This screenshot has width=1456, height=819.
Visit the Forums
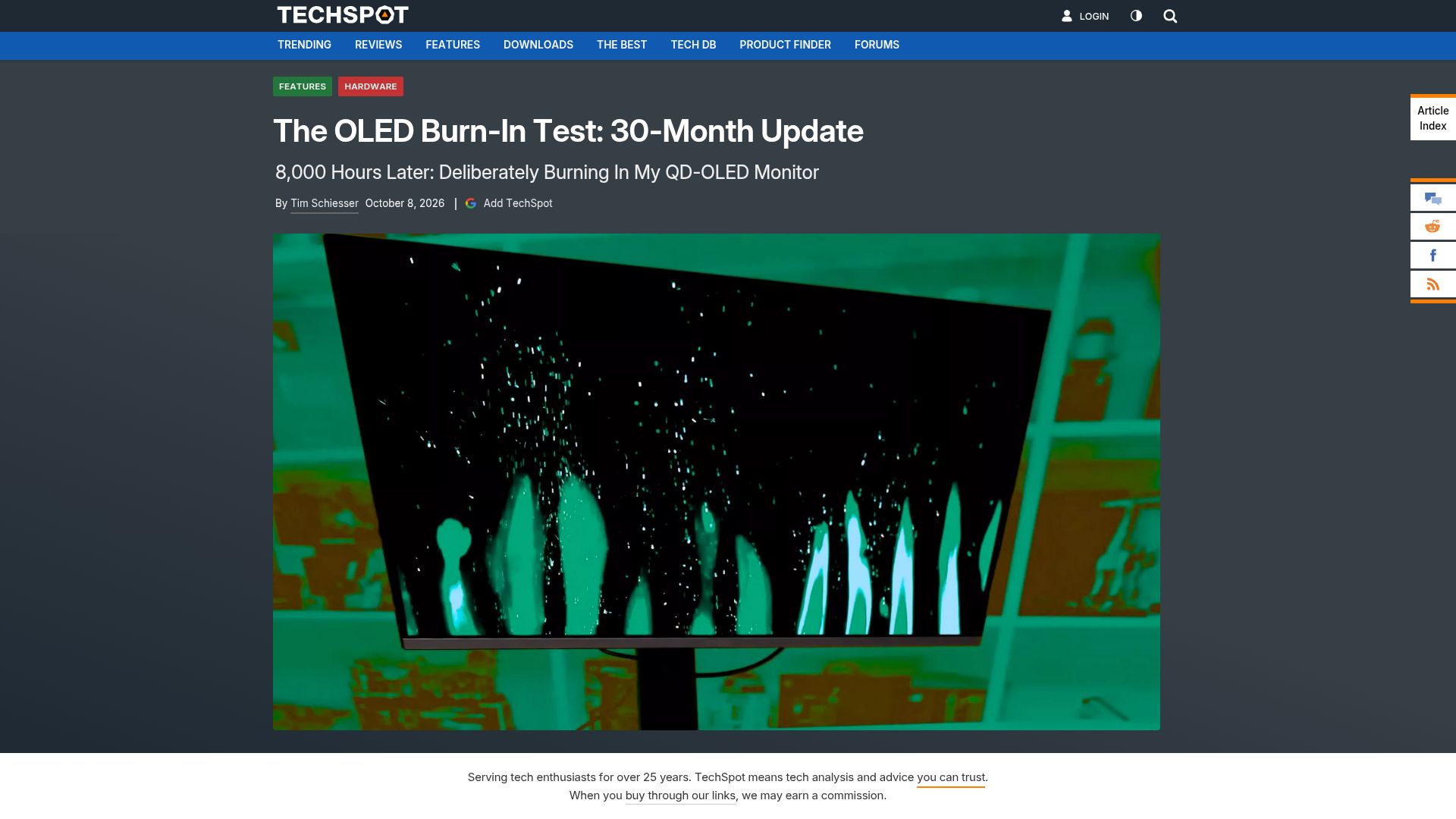(x=877, y=45)
